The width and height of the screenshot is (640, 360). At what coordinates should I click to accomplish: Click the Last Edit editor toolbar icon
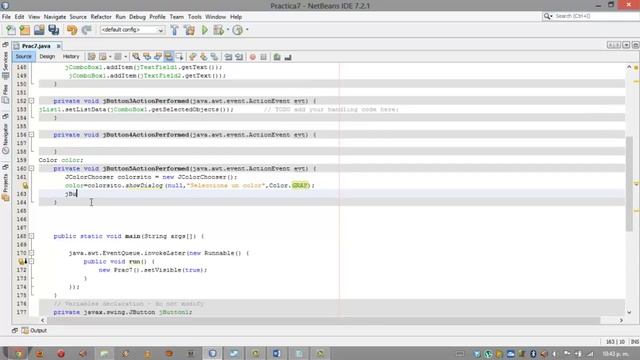point(91,57)
